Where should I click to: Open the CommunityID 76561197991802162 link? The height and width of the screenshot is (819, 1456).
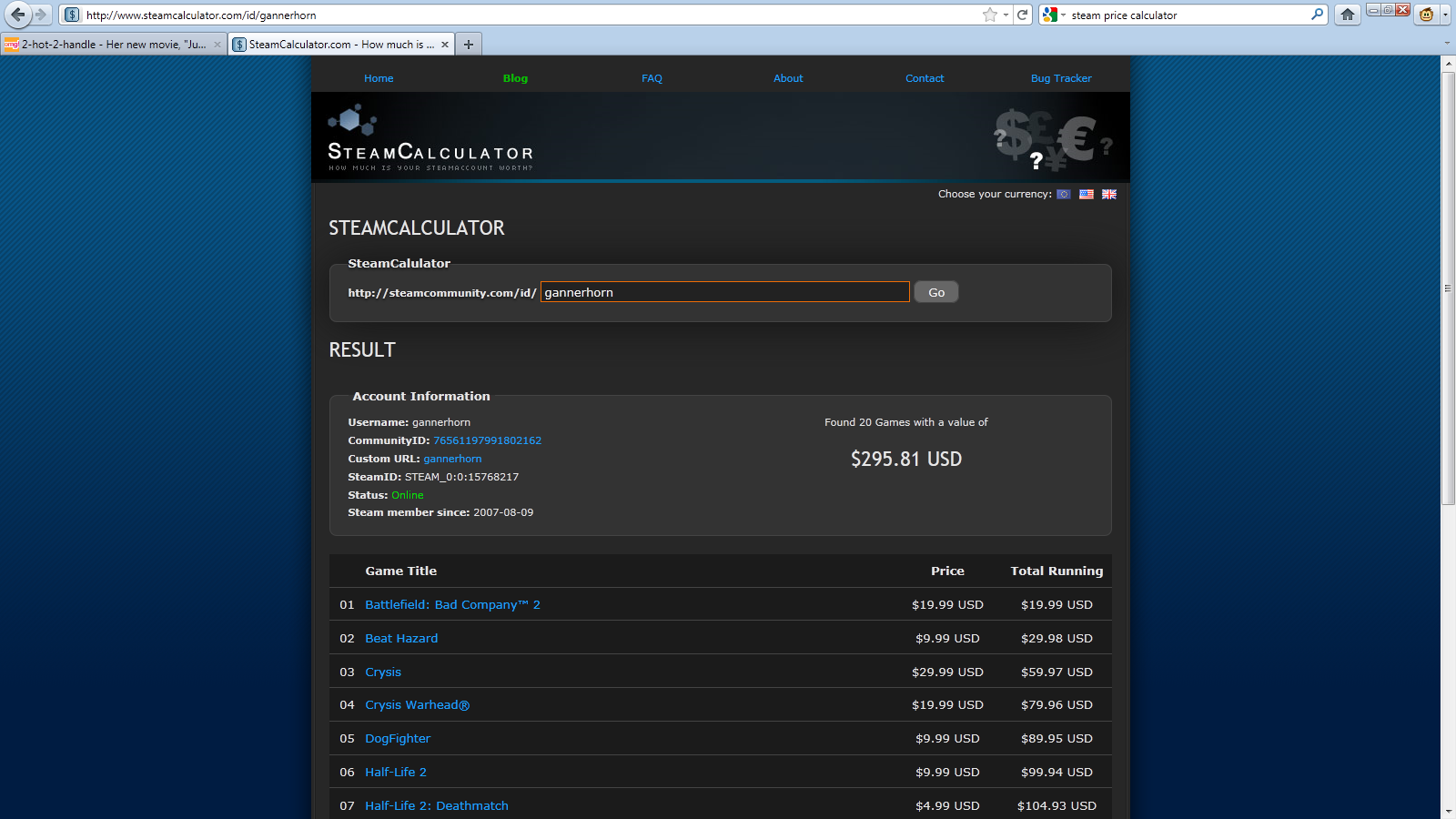tap(487, 440)
